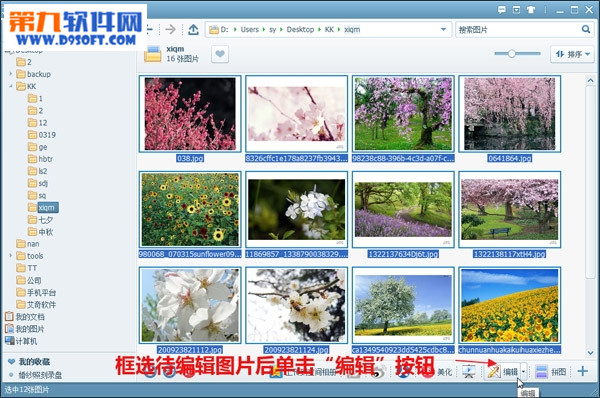Select the sdj folder in tree
Screen dimensions: 600x398
coord(38,183)
